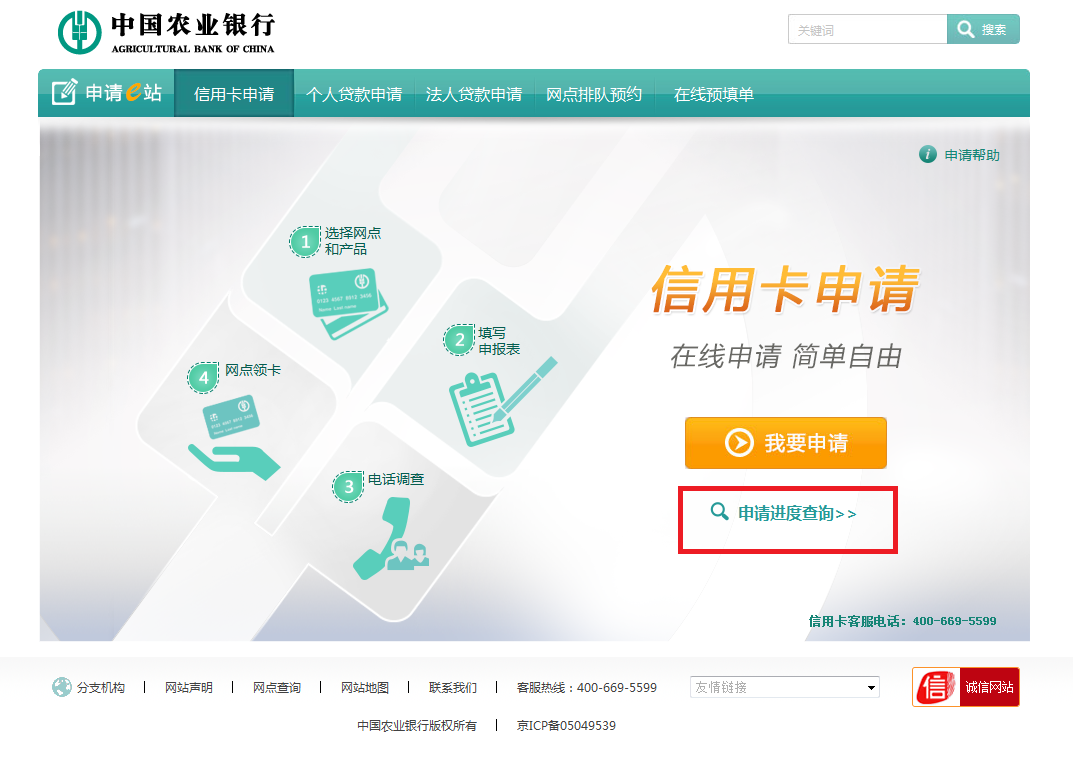Click the telephone survey icon

(x=390, y=539)
